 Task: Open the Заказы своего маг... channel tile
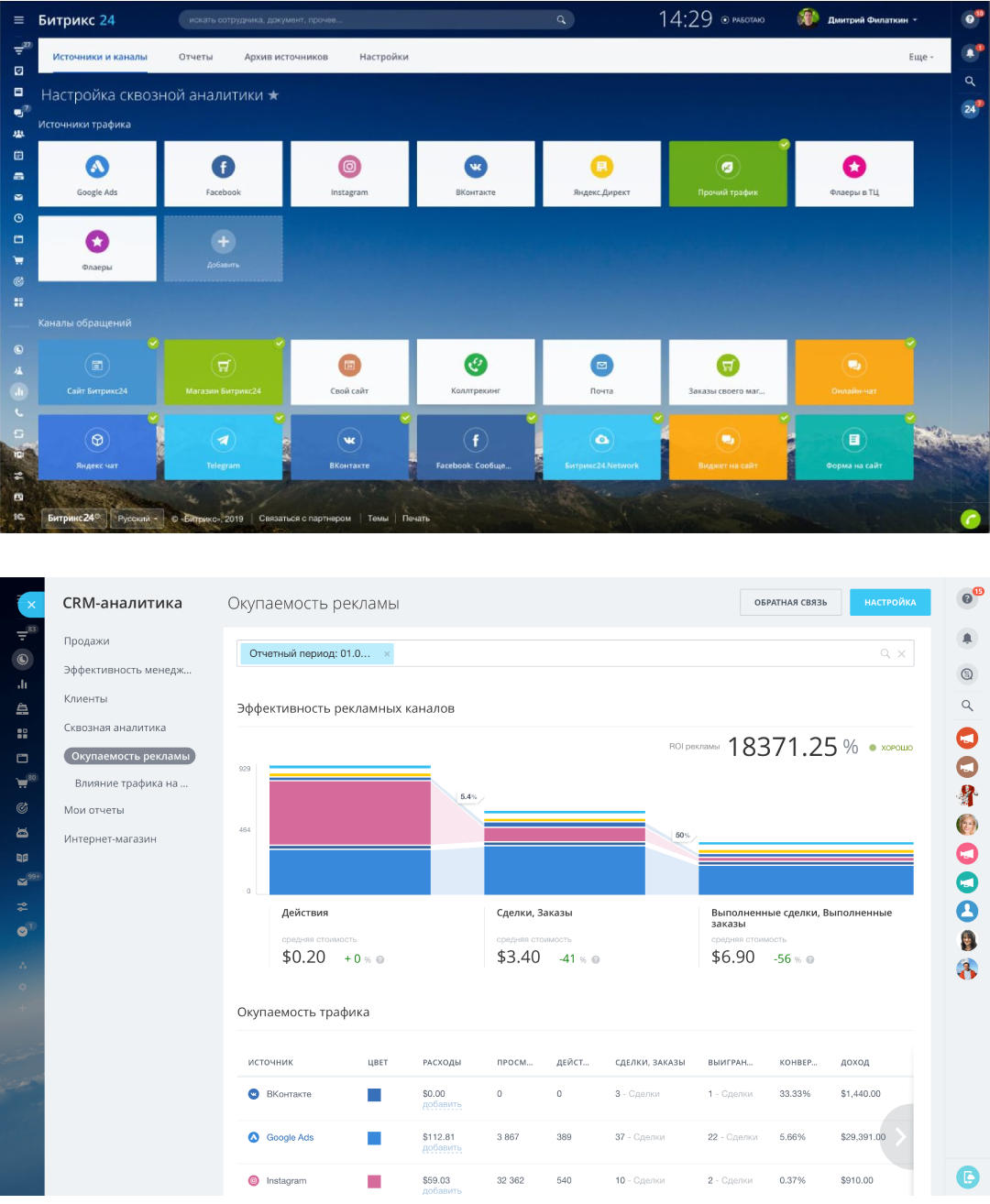pyautogui.click(x=728, y=372)
